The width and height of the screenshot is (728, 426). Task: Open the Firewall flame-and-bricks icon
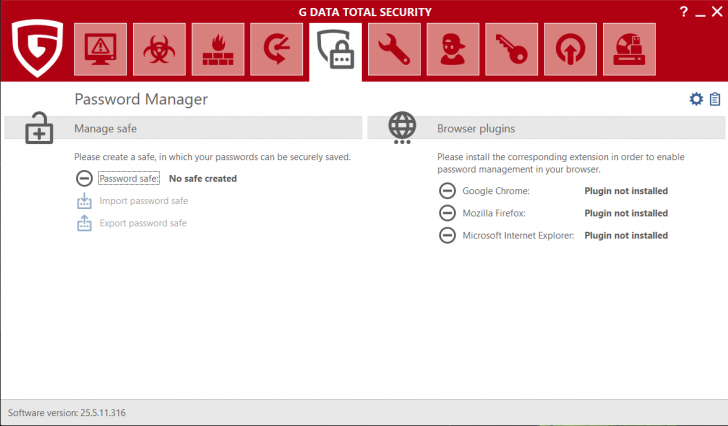(218, 49)
